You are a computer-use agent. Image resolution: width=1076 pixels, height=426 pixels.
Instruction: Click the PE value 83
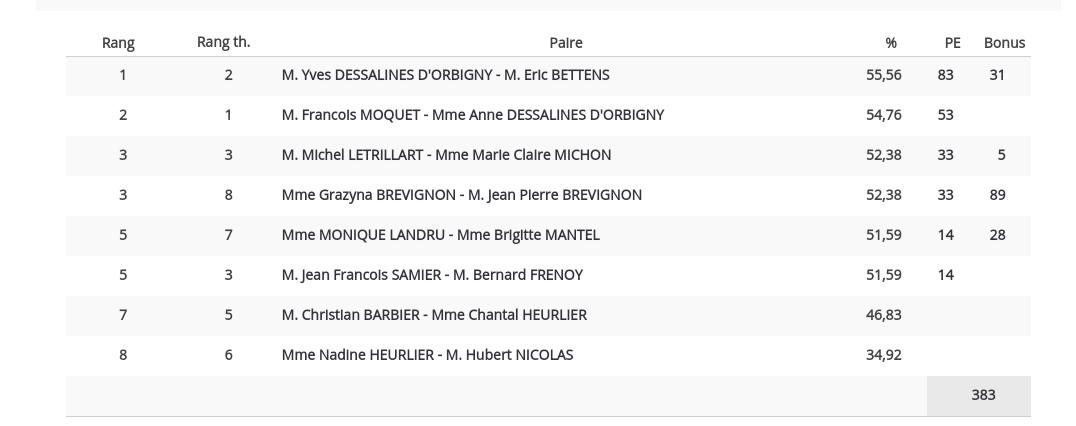[946, 75]
